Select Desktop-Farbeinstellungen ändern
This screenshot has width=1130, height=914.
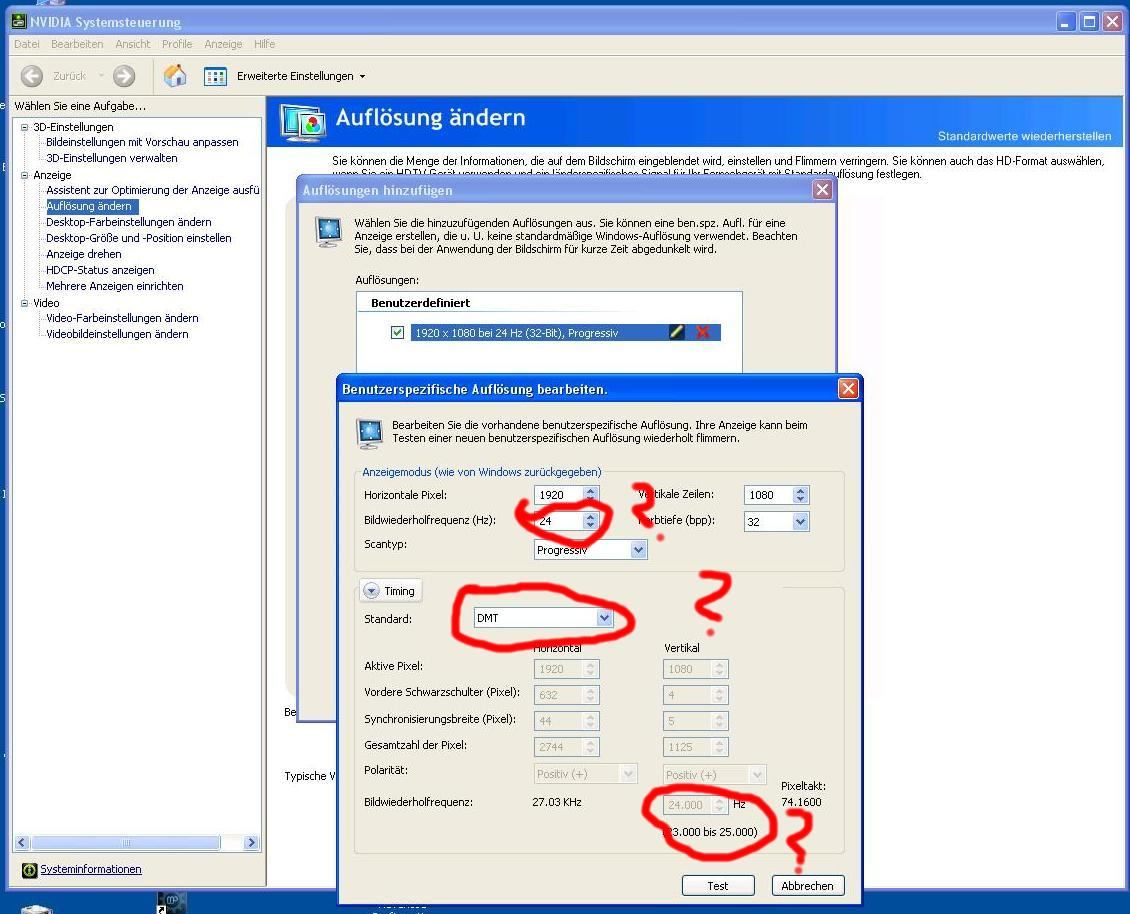(x=128, y=222)
